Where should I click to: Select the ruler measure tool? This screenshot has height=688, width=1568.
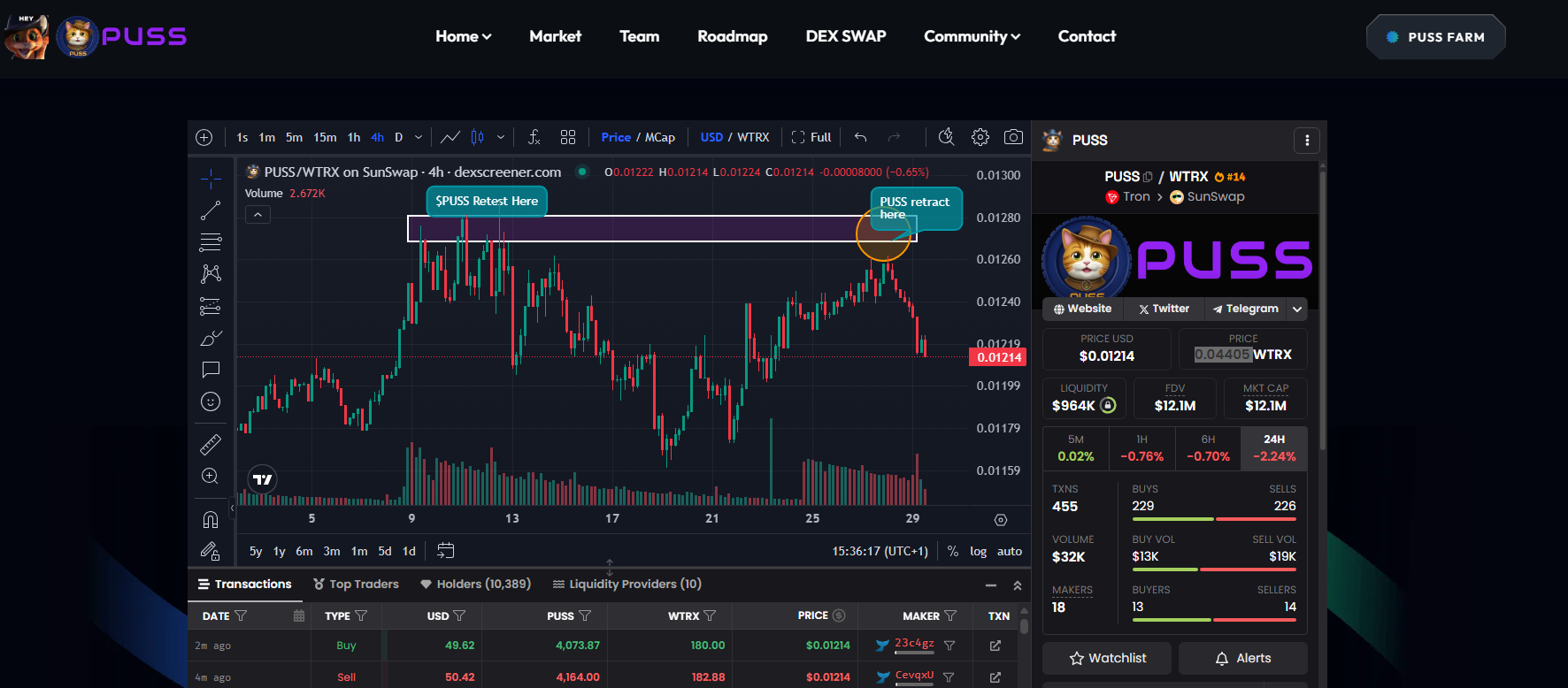211,444
